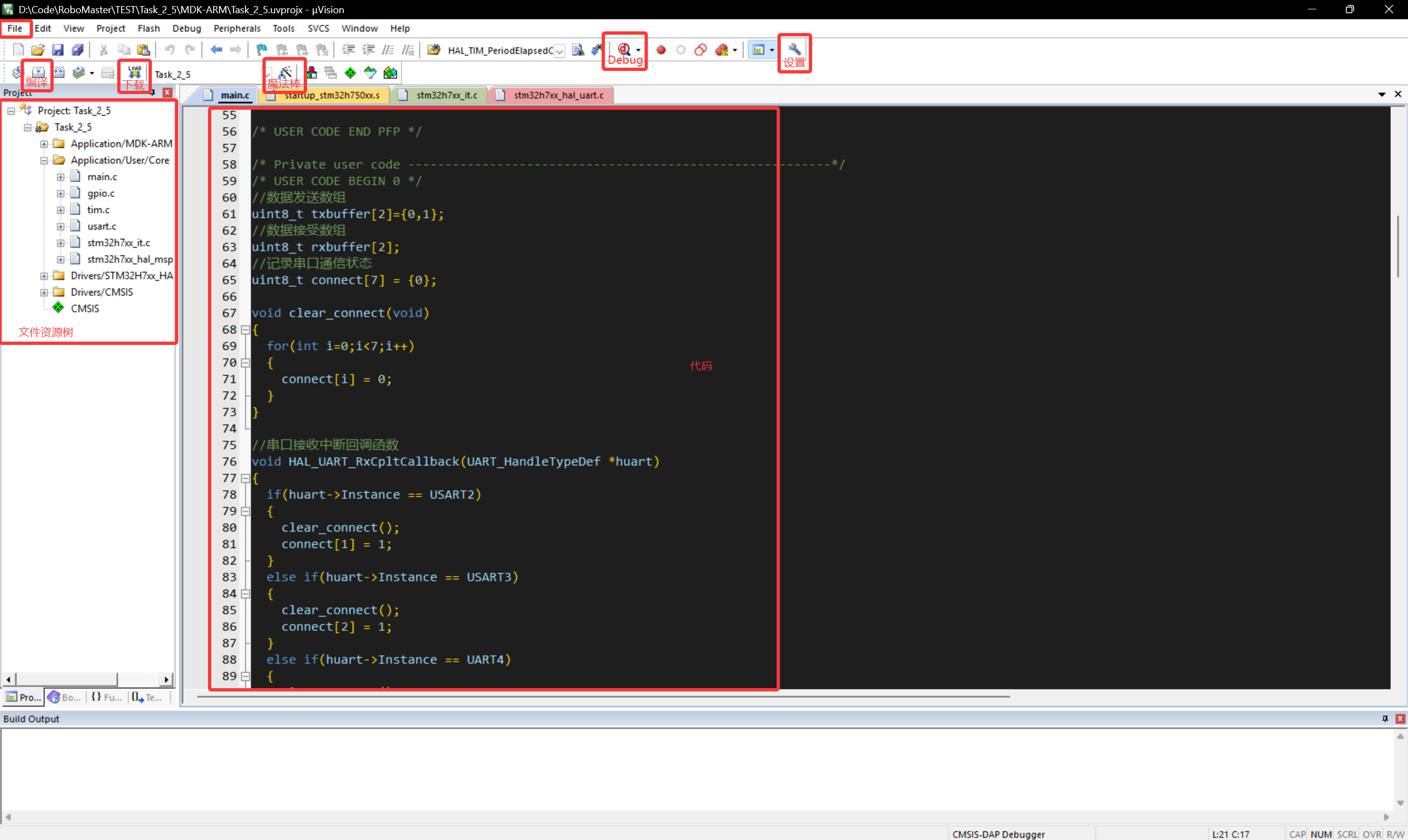Collapse the clear_connect function fold at line 68

coord(245,330)
